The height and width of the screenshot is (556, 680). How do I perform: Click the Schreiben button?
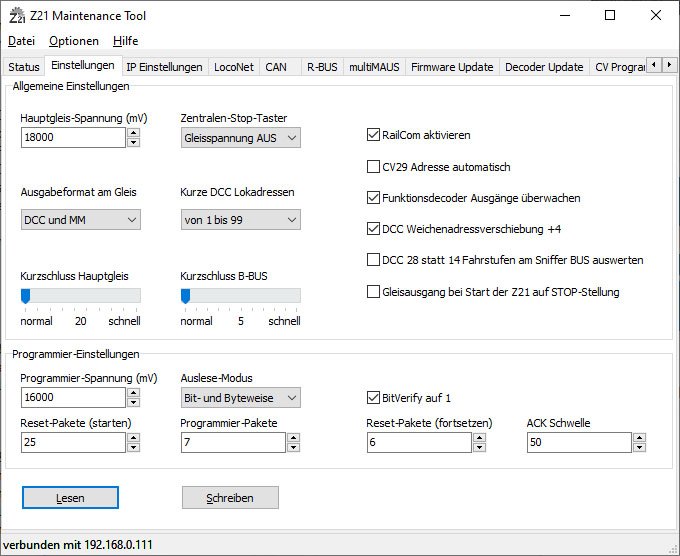pyautogui.click(x=230, y=497)
